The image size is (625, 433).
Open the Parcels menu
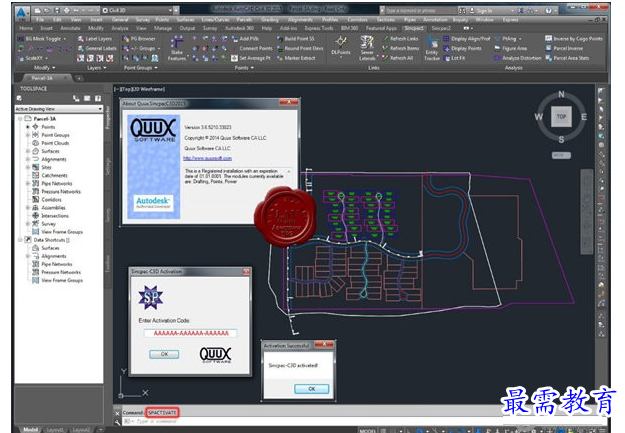(x=244, y=20)
